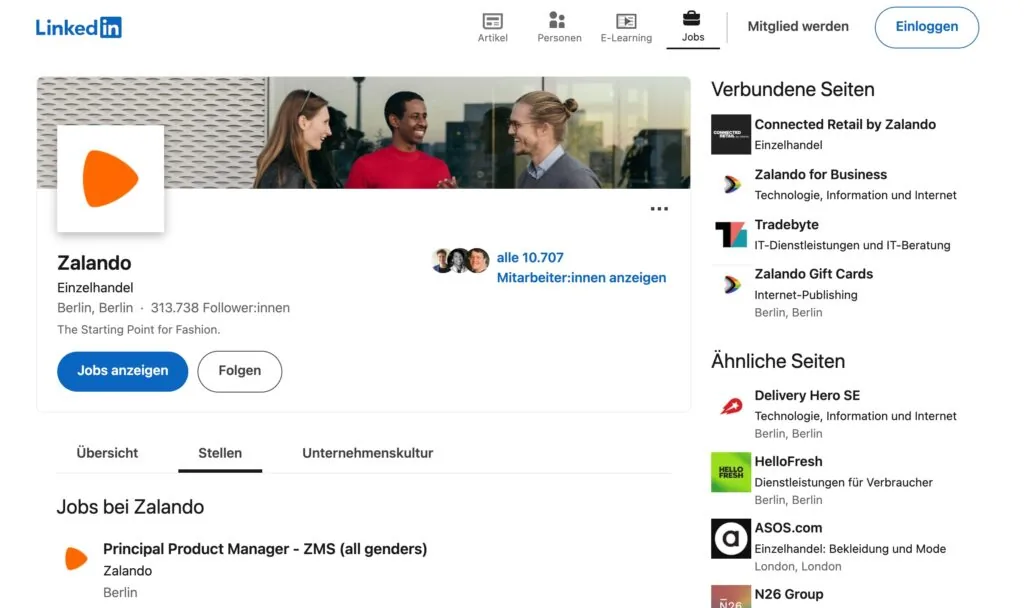This screenshot has height=608, width=1024.
Task: Click the Zalando Gift Cards logo
Action: 731,285
